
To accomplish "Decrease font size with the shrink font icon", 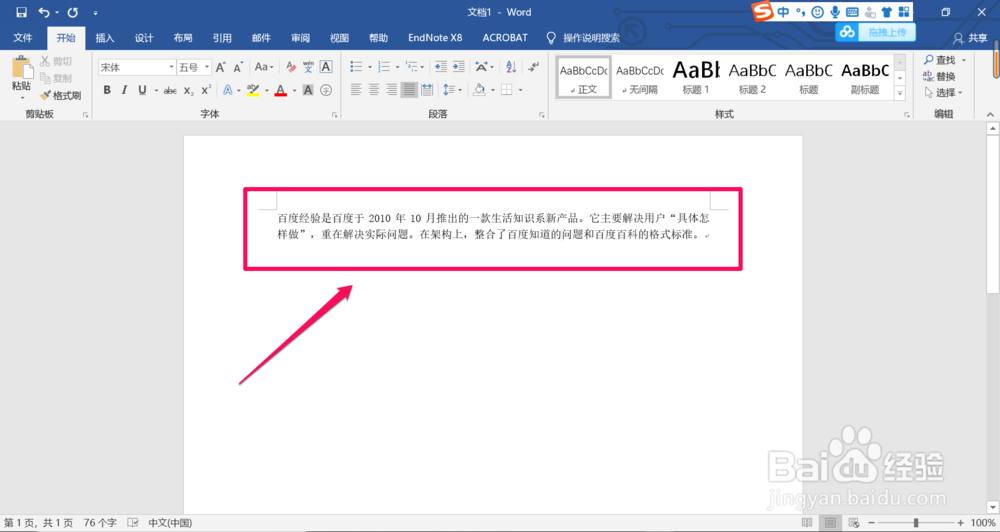I will [238, 67].
